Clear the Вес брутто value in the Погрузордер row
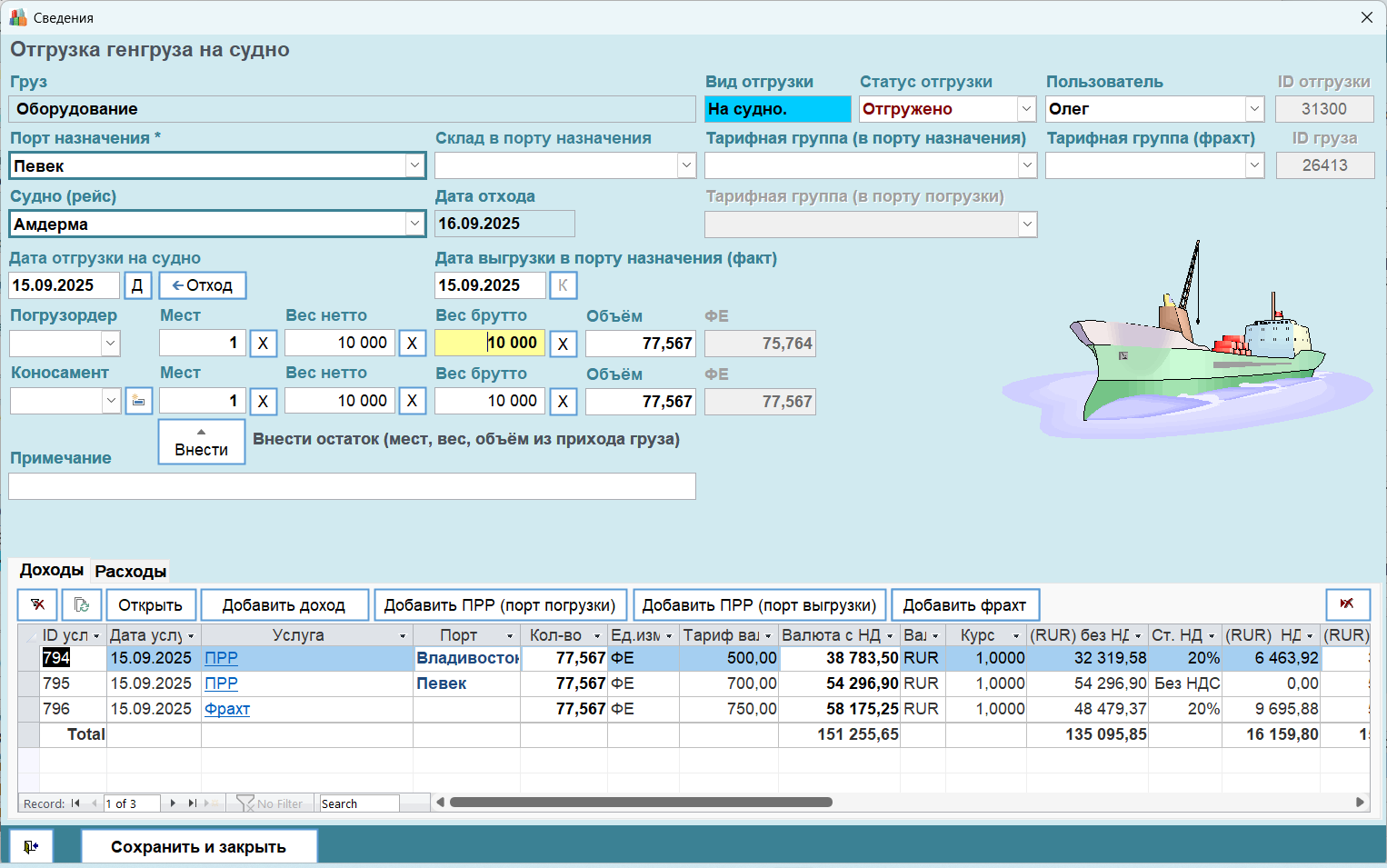The image size is (1387, 868). tap(563, 344)
